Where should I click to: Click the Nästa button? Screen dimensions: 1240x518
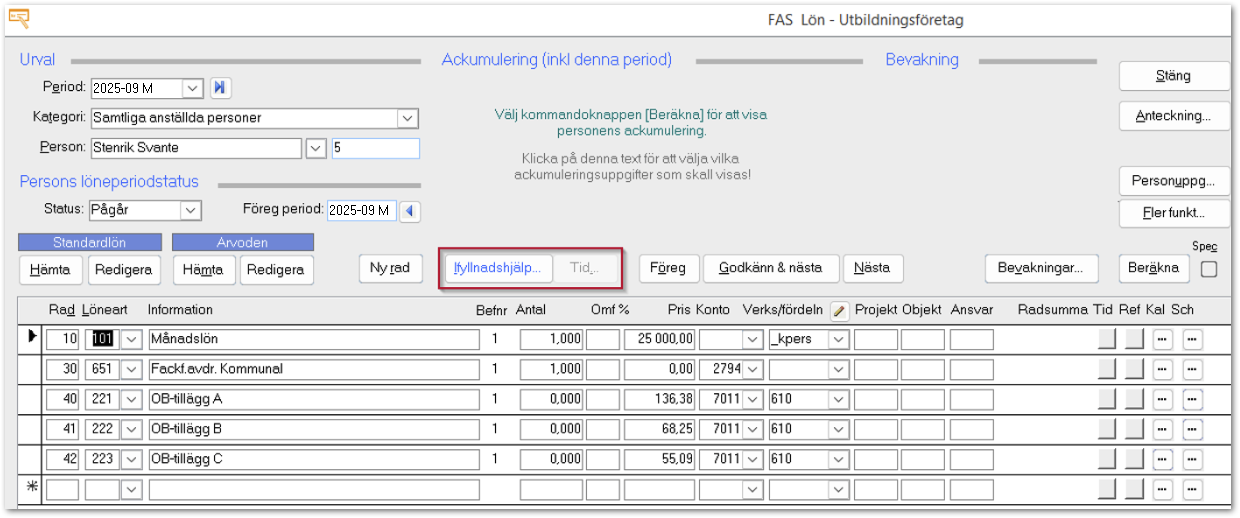[x=872, y=268]
